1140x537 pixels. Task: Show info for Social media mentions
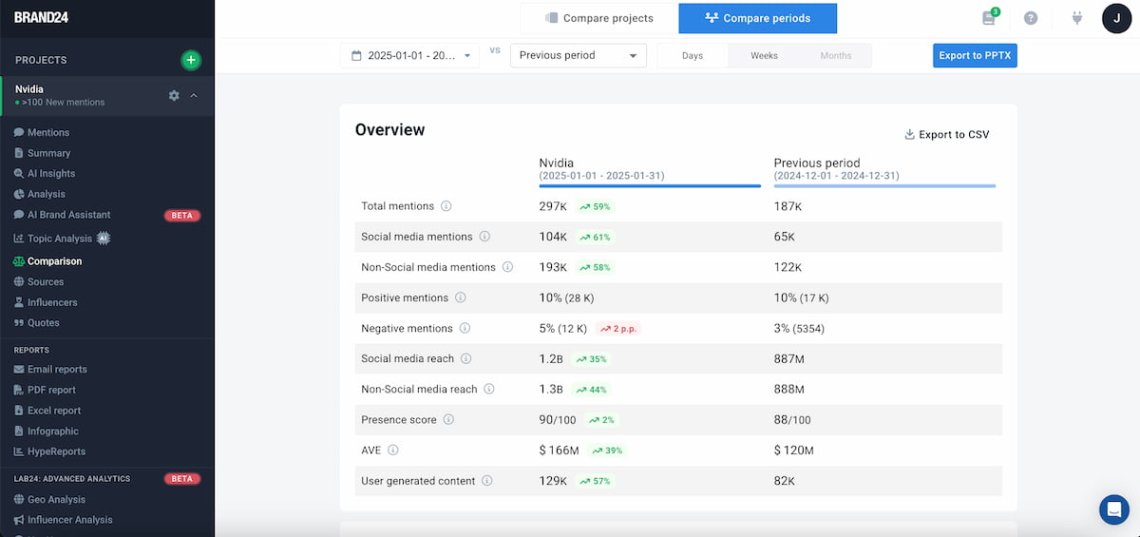(x=485, y=237)
